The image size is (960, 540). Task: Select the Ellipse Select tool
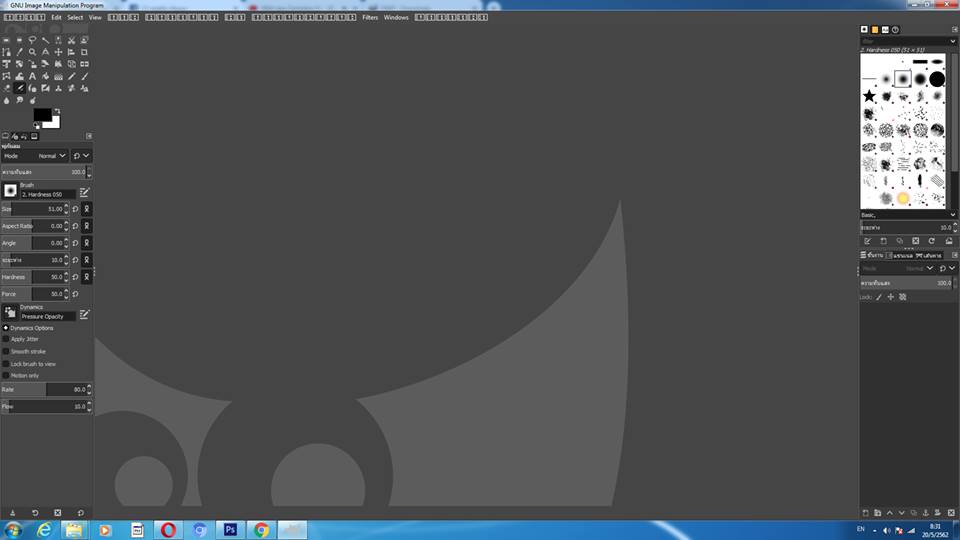20,40
